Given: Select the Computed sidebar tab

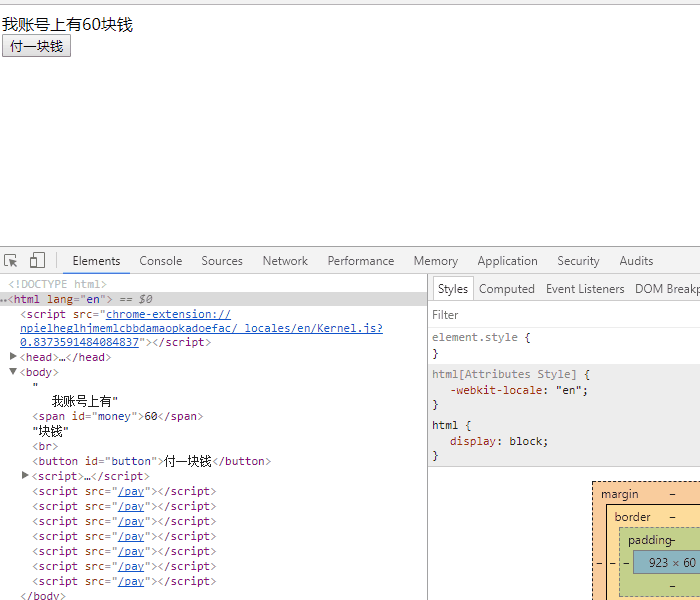Looking at the screenshot, I should pyautogui.click(x=507, y=289).
